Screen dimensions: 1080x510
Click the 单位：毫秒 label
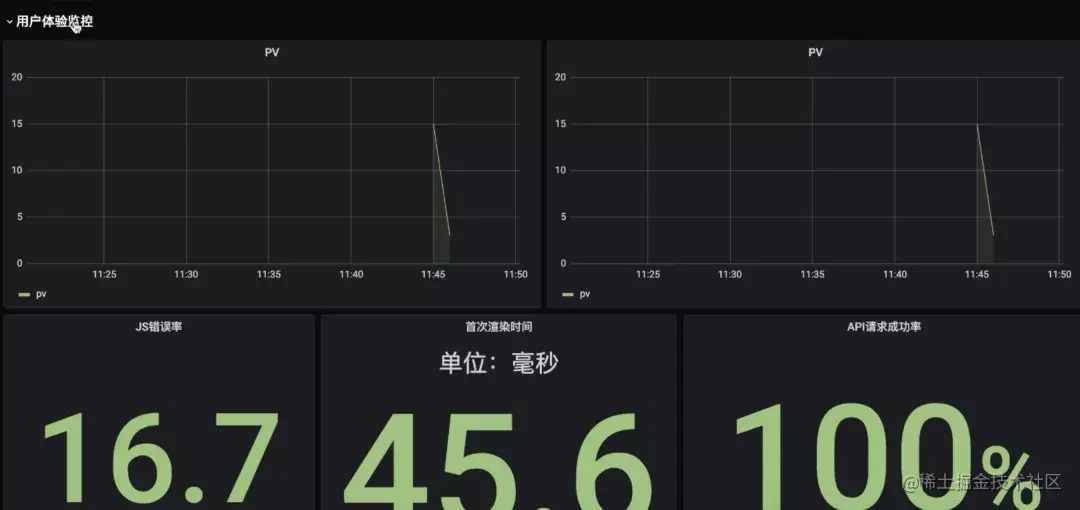(x=499, y=363)
